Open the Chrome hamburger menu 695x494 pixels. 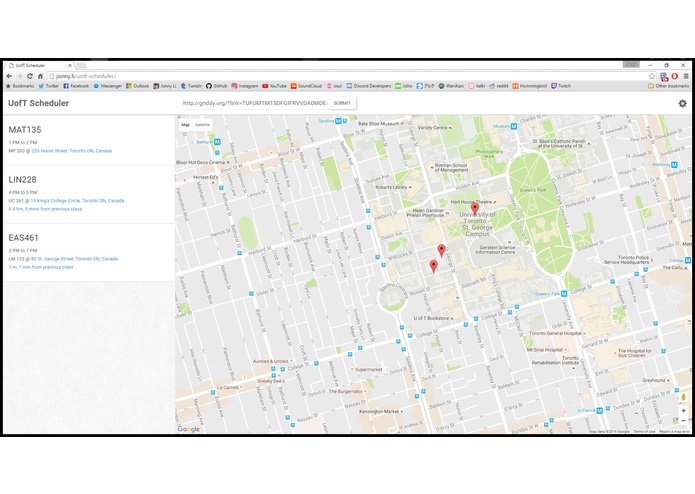pos(686,76)
